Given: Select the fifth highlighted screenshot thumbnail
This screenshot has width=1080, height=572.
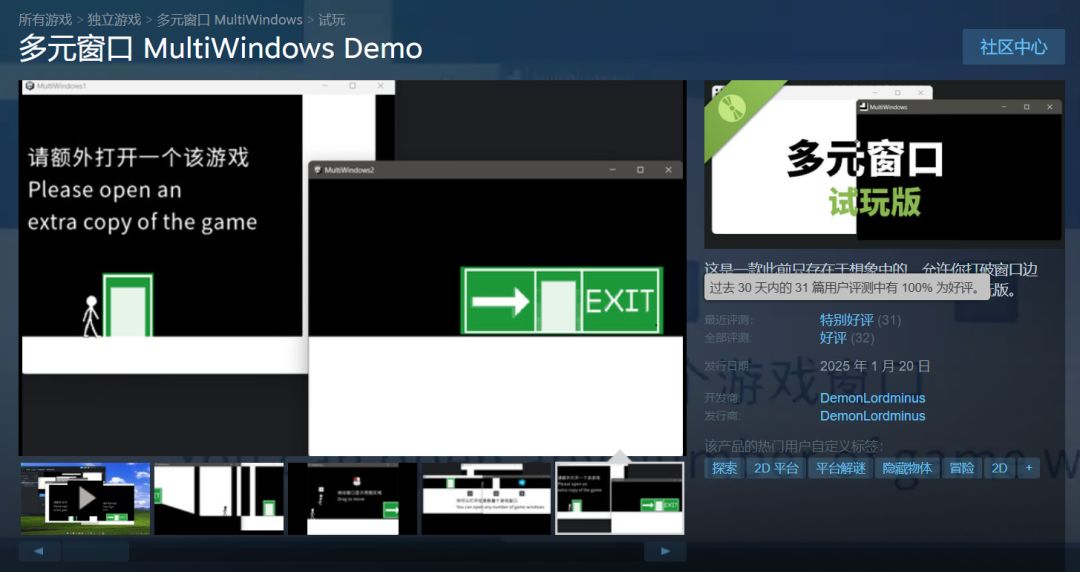Looking at the screenshot, I should (620, 498).
